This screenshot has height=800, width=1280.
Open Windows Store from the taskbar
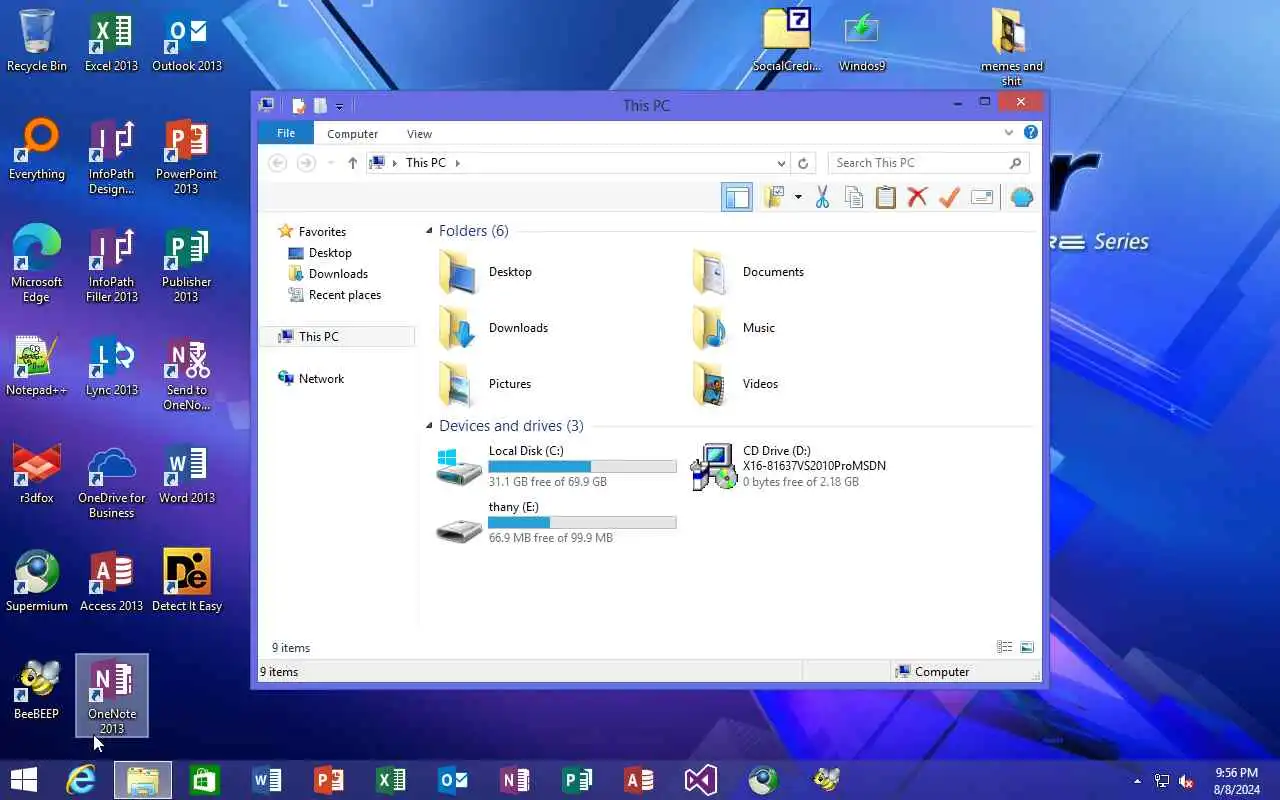(205, 780)
